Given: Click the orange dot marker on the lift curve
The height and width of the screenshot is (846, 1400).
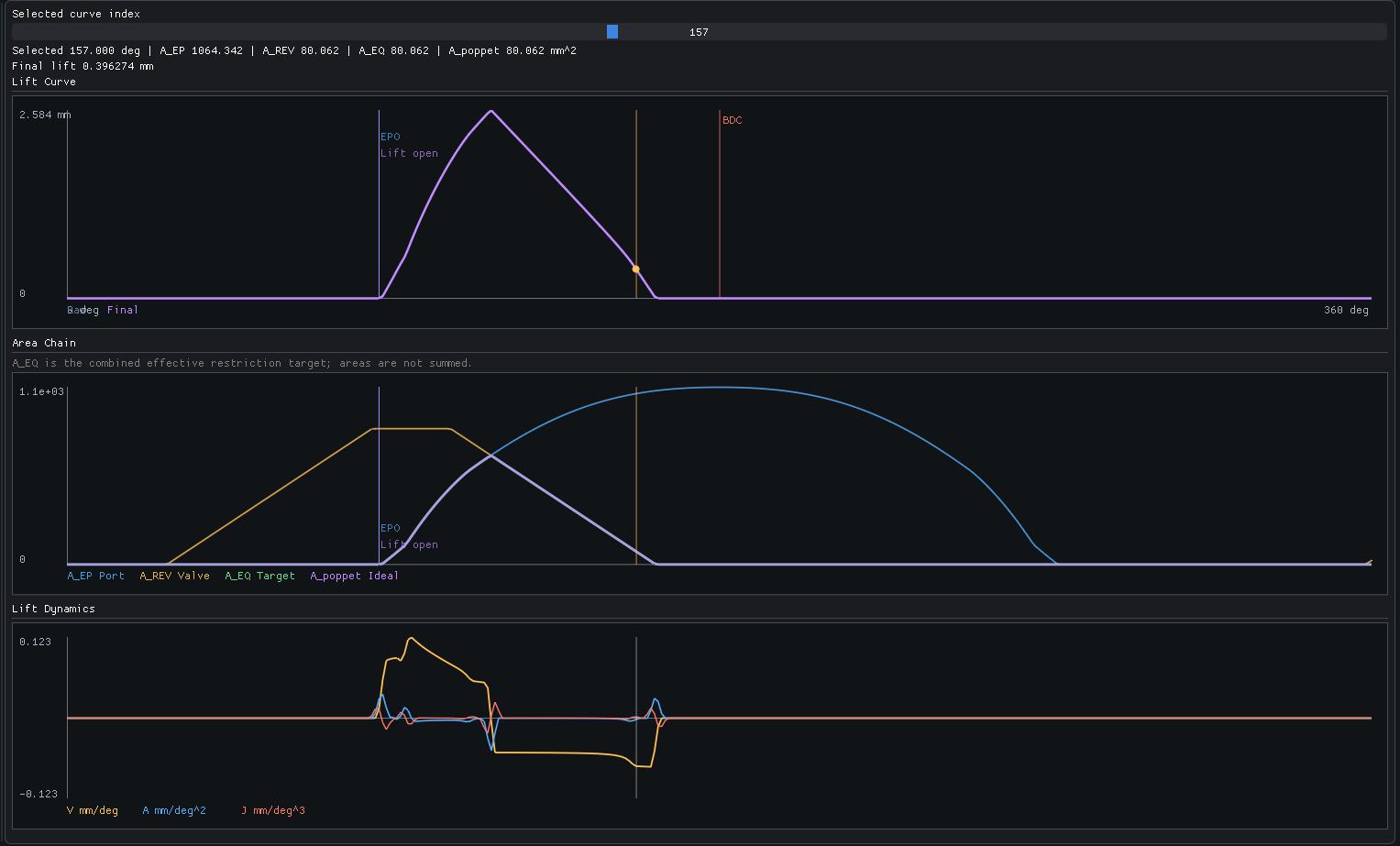Looking at the screenshot, I should [636, 269].
